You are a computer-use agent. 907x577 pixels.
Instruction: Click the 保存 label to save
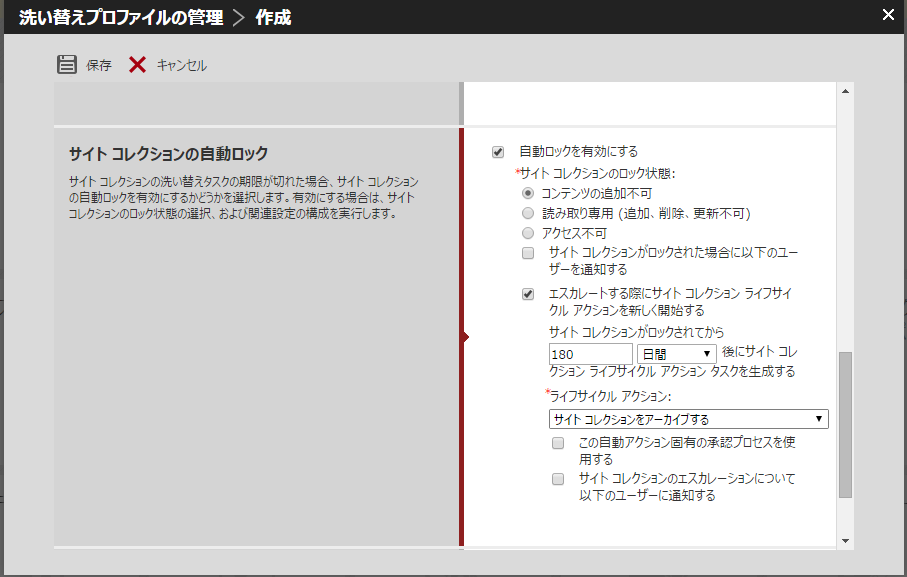point(98,65)
